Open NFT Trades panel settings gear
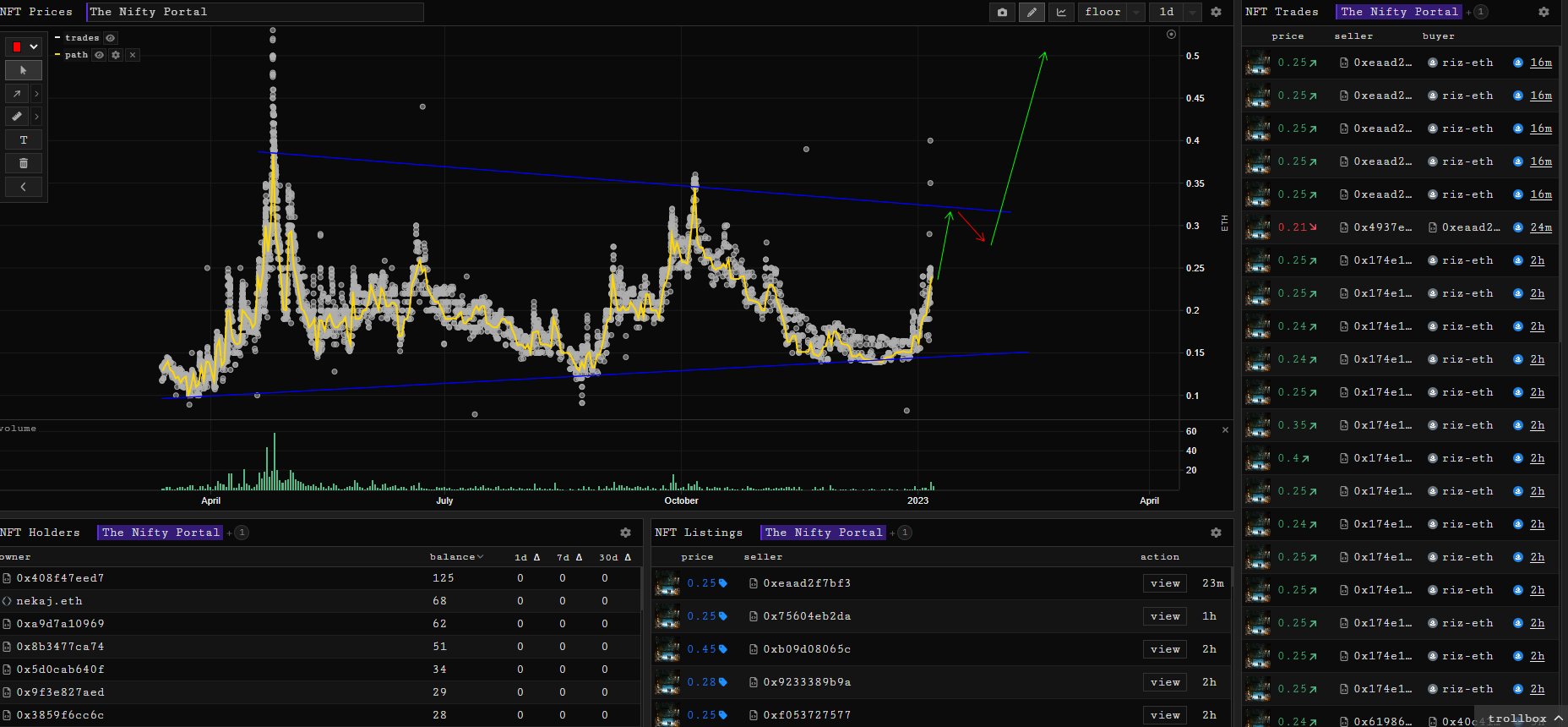 [x=1543, y=12]
